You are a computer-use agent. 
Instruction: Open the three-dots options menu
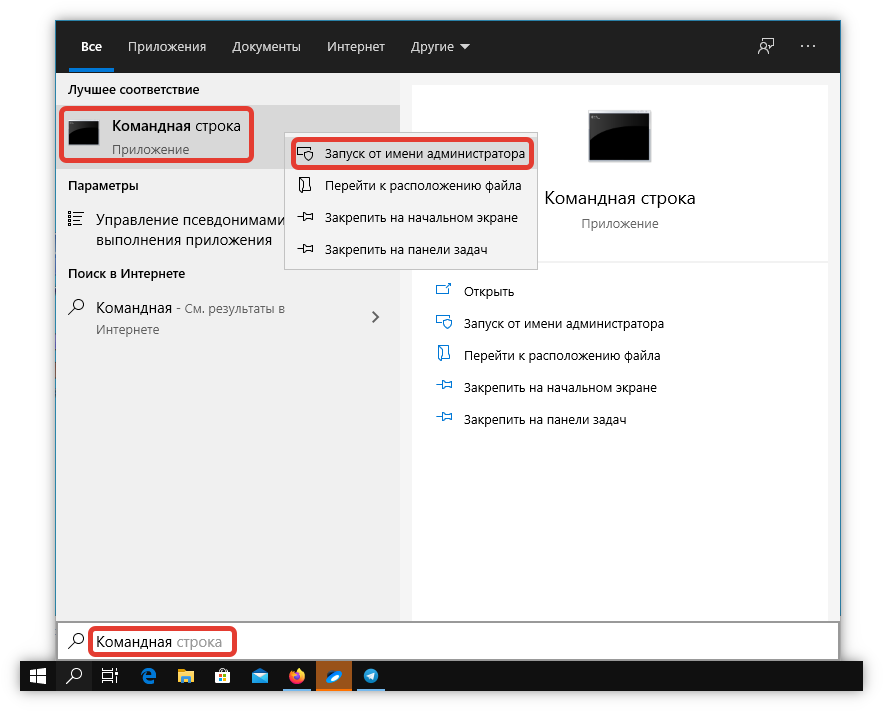pyautogui.click(x=808, y=47)
